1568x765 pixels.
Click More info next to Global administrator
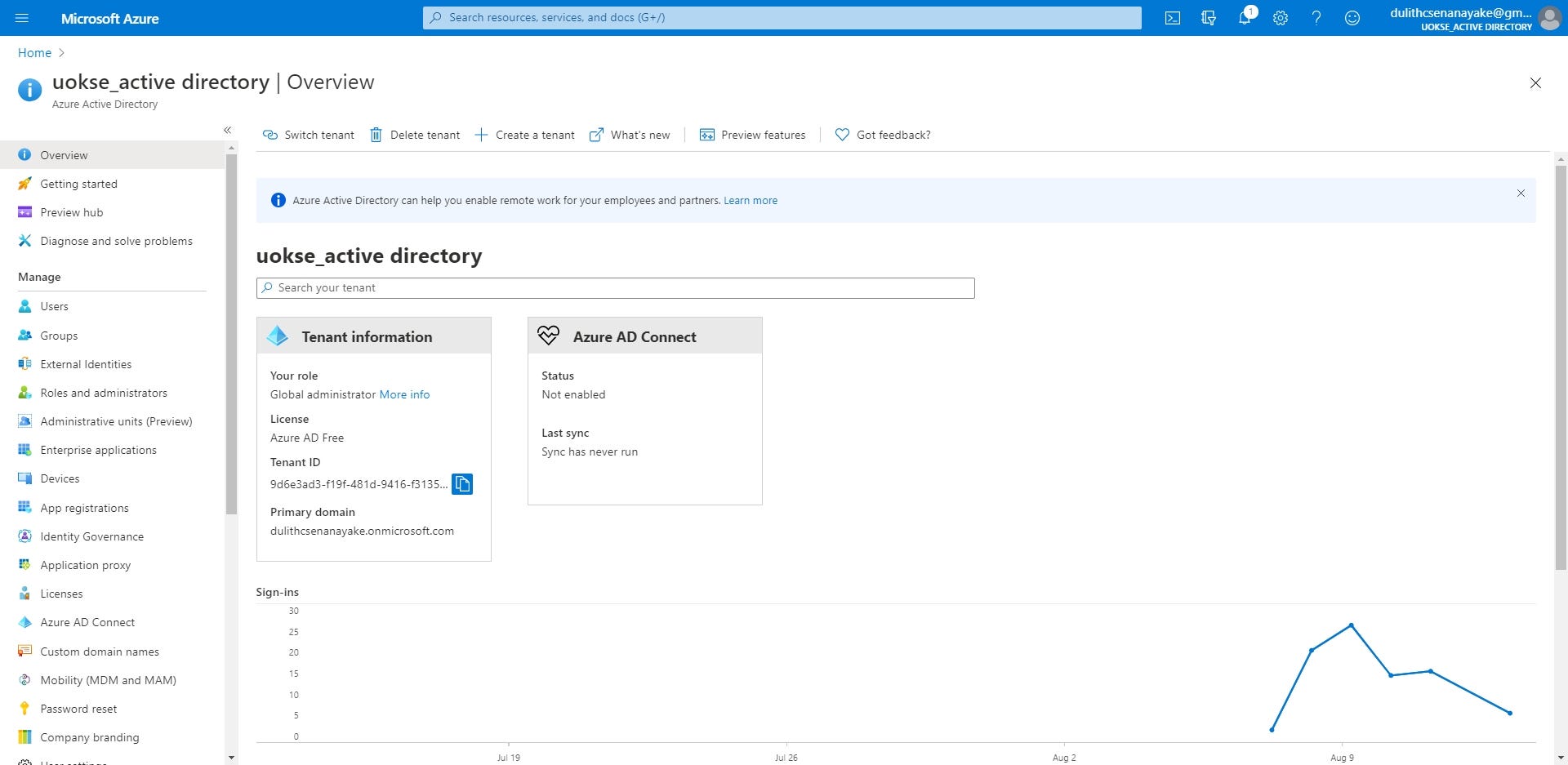click(x=404, y=394)
